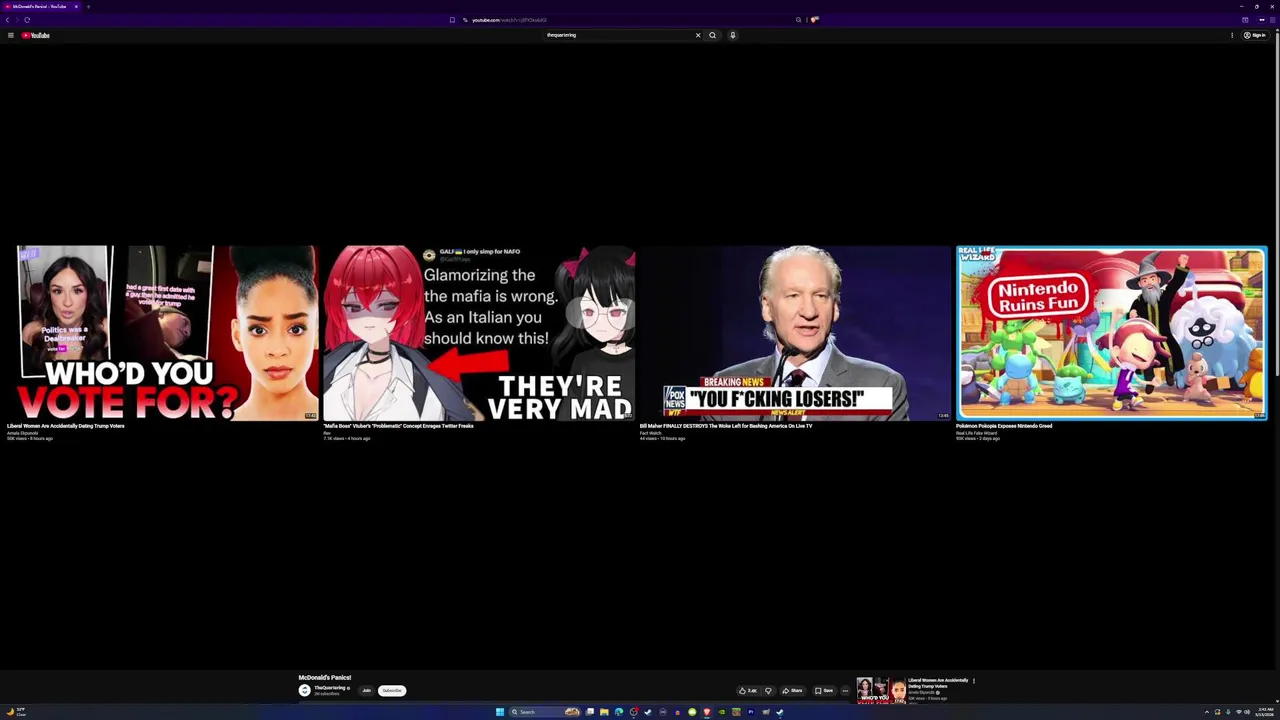Click the Share button
Image resolution: width=1280 pixels, height=720 pixels.
coord(792,690)
